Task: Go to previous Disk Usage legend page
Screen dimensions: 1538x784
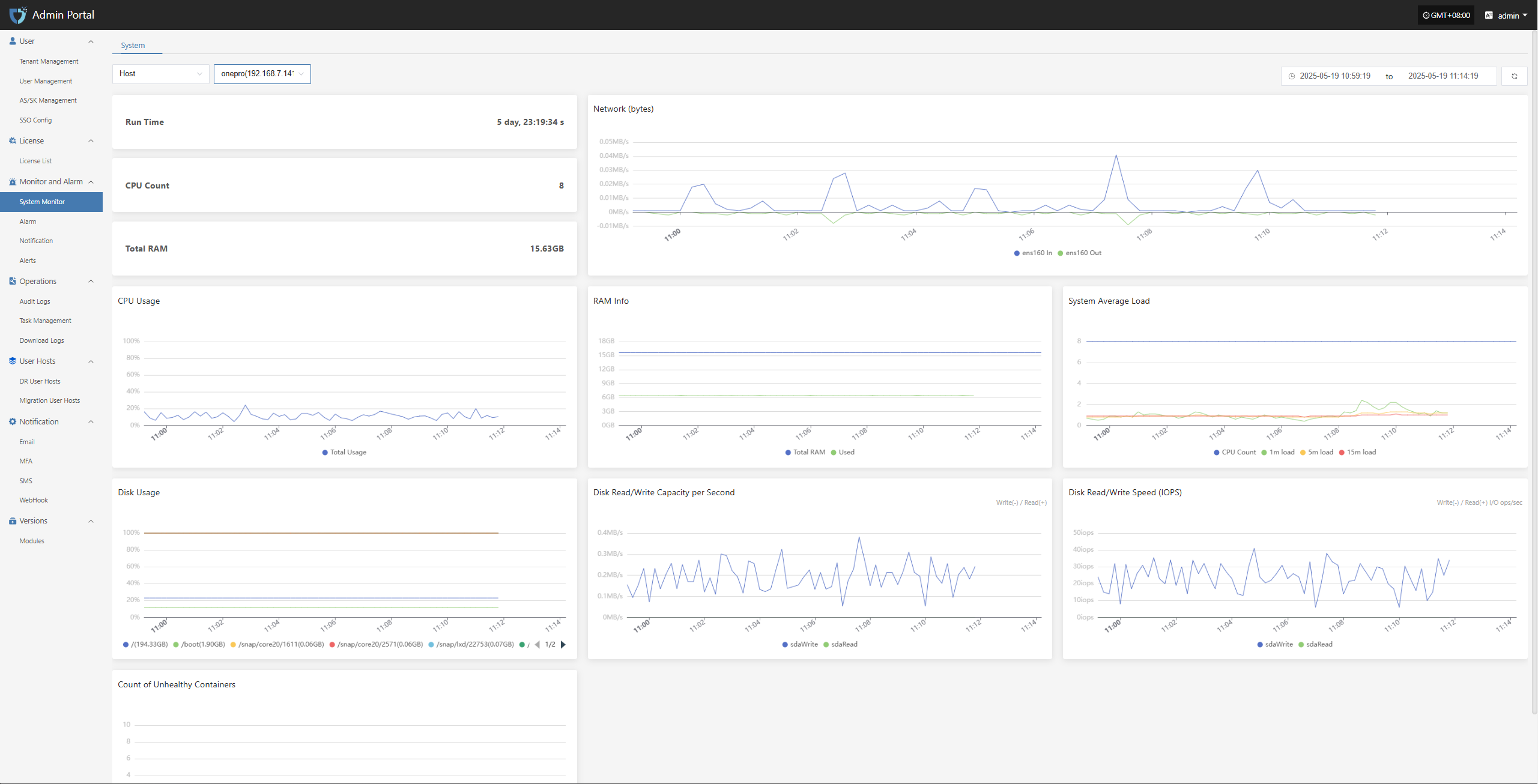Action: coord(537,644)
